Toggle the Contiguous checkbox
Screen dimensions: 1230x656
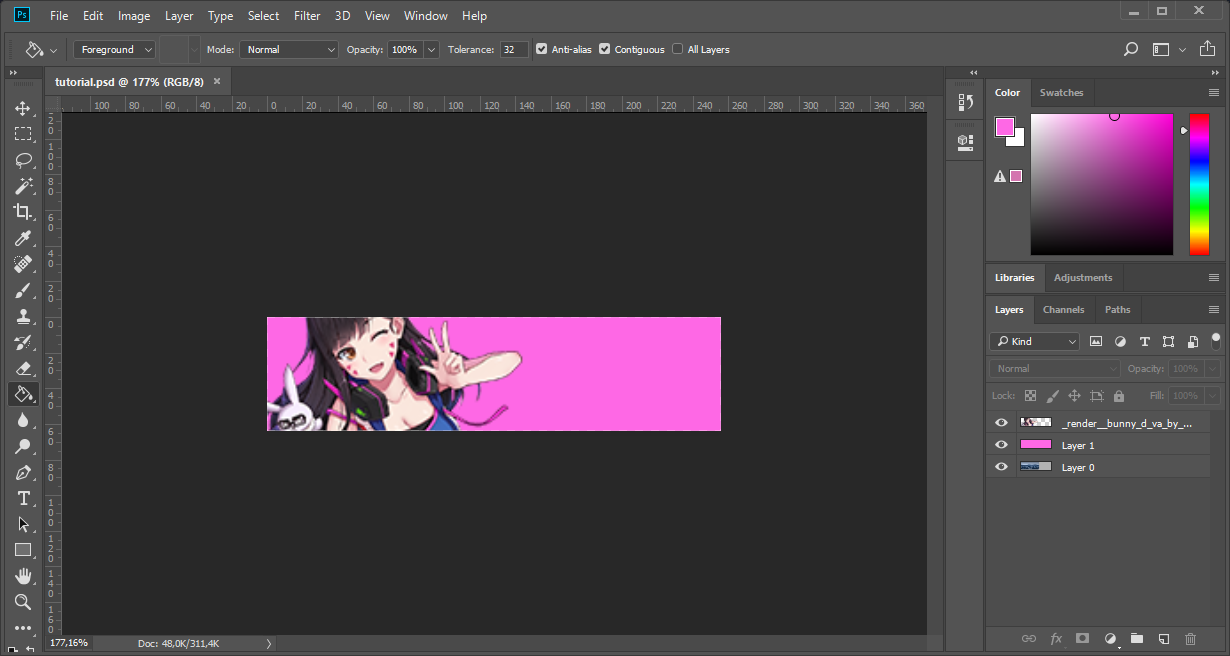coord(605,49)
